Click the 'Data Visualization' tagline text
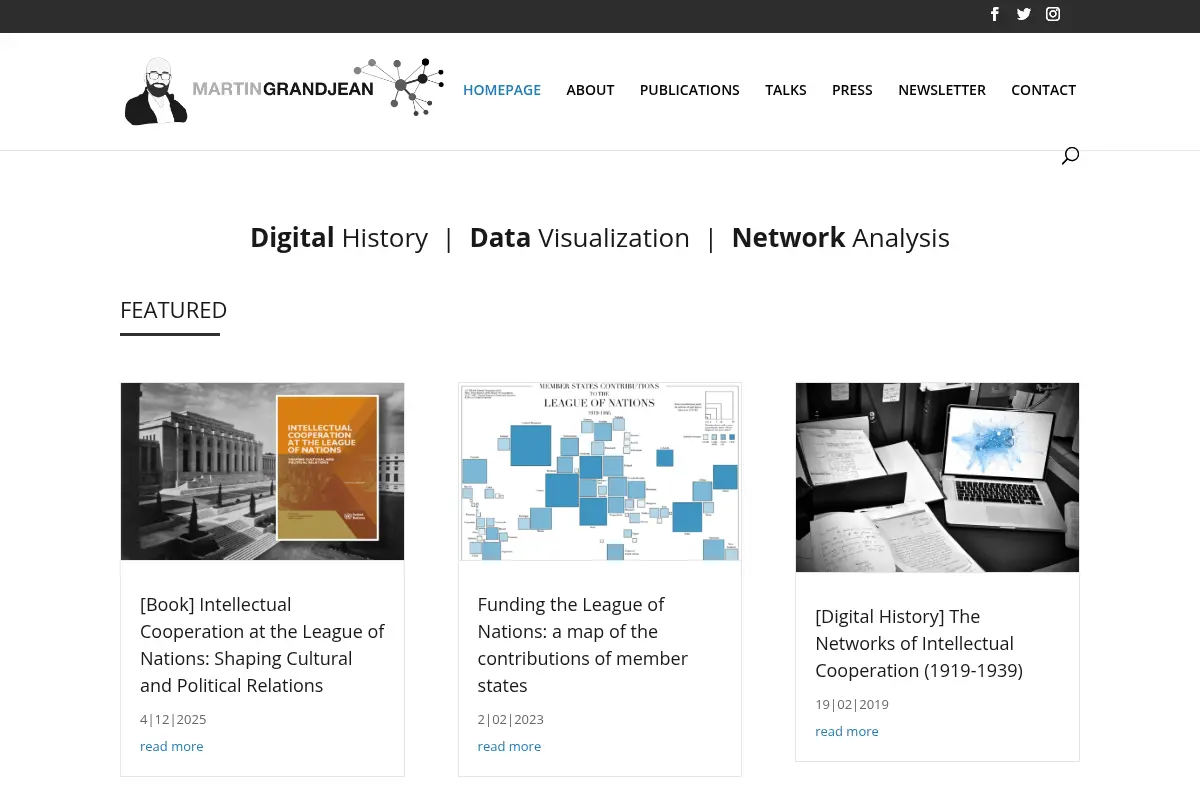This screenshot has height=800, width=1200. point(580,238)
